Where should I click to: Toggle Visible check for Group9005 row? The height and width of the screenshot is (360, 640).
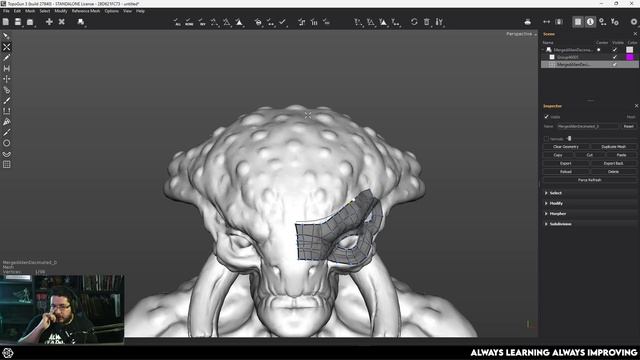tap(615, 57)
